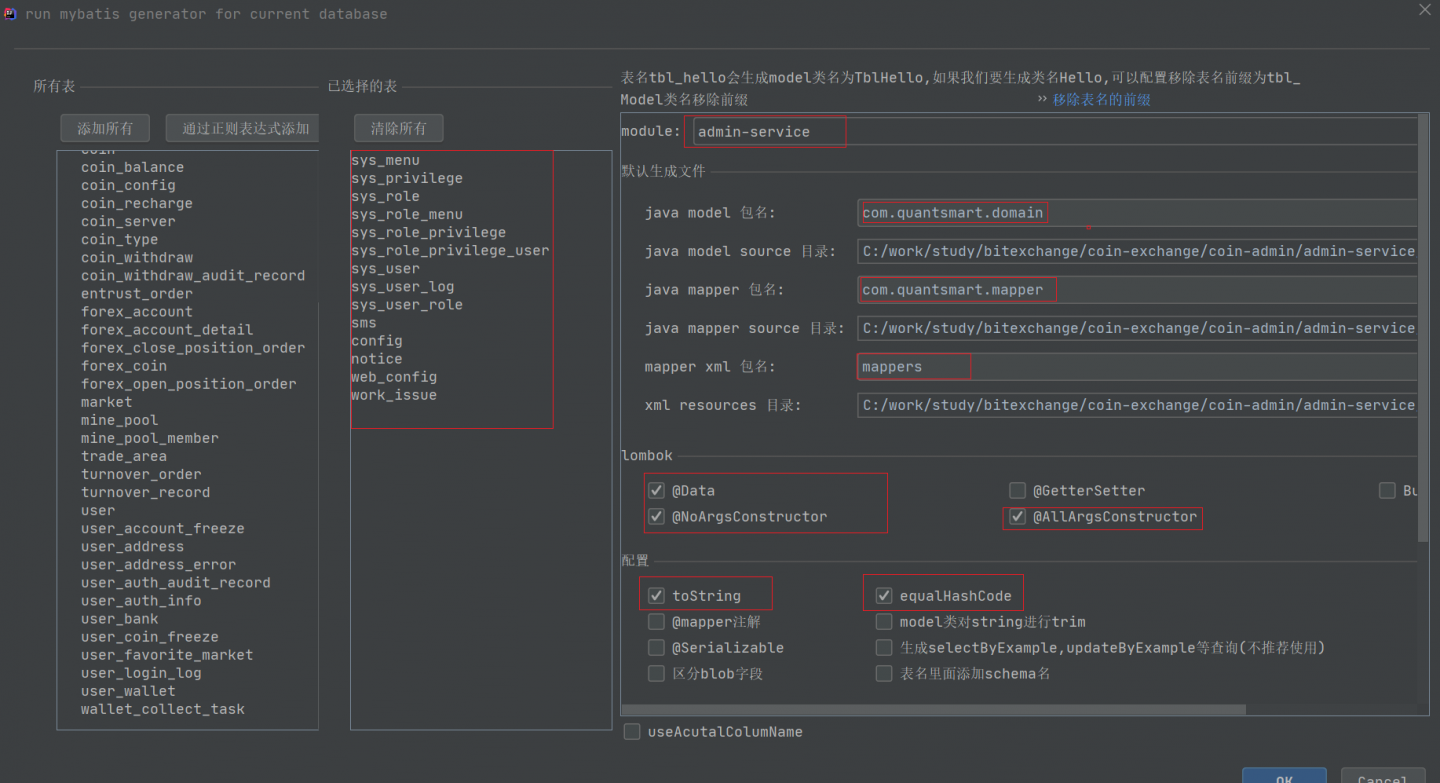Viewport: 1440px width, 783px height.
Task: Uncheck the toString option
Action: (656, 596)
